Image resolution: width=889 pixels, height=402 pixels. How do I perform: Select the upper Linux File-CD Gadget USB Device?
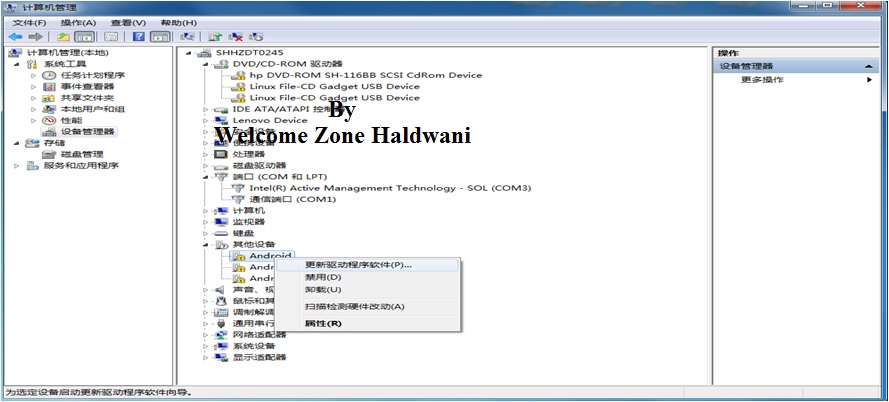335,87
